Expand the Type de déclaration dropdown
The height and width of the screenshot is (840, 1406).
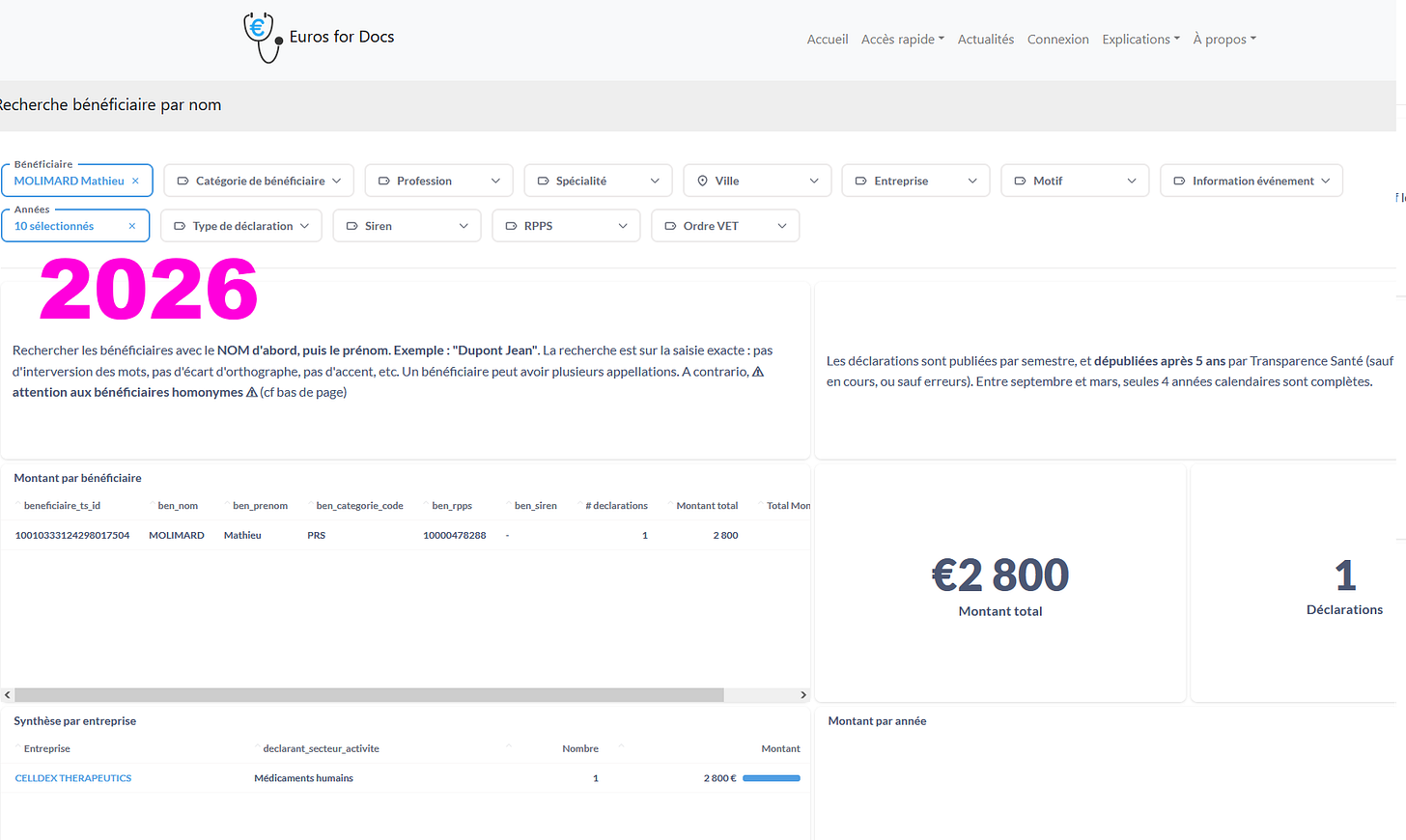[241, 226]
